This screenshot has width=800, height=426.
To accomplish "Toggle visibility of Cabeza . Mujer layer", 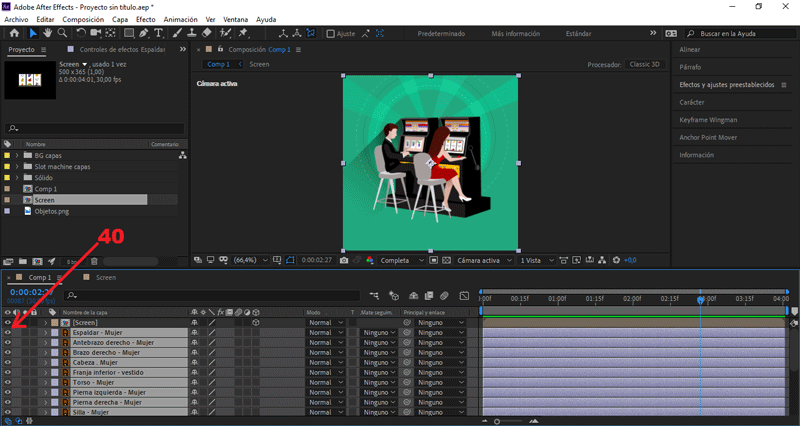I will click(x=8, y=362).
